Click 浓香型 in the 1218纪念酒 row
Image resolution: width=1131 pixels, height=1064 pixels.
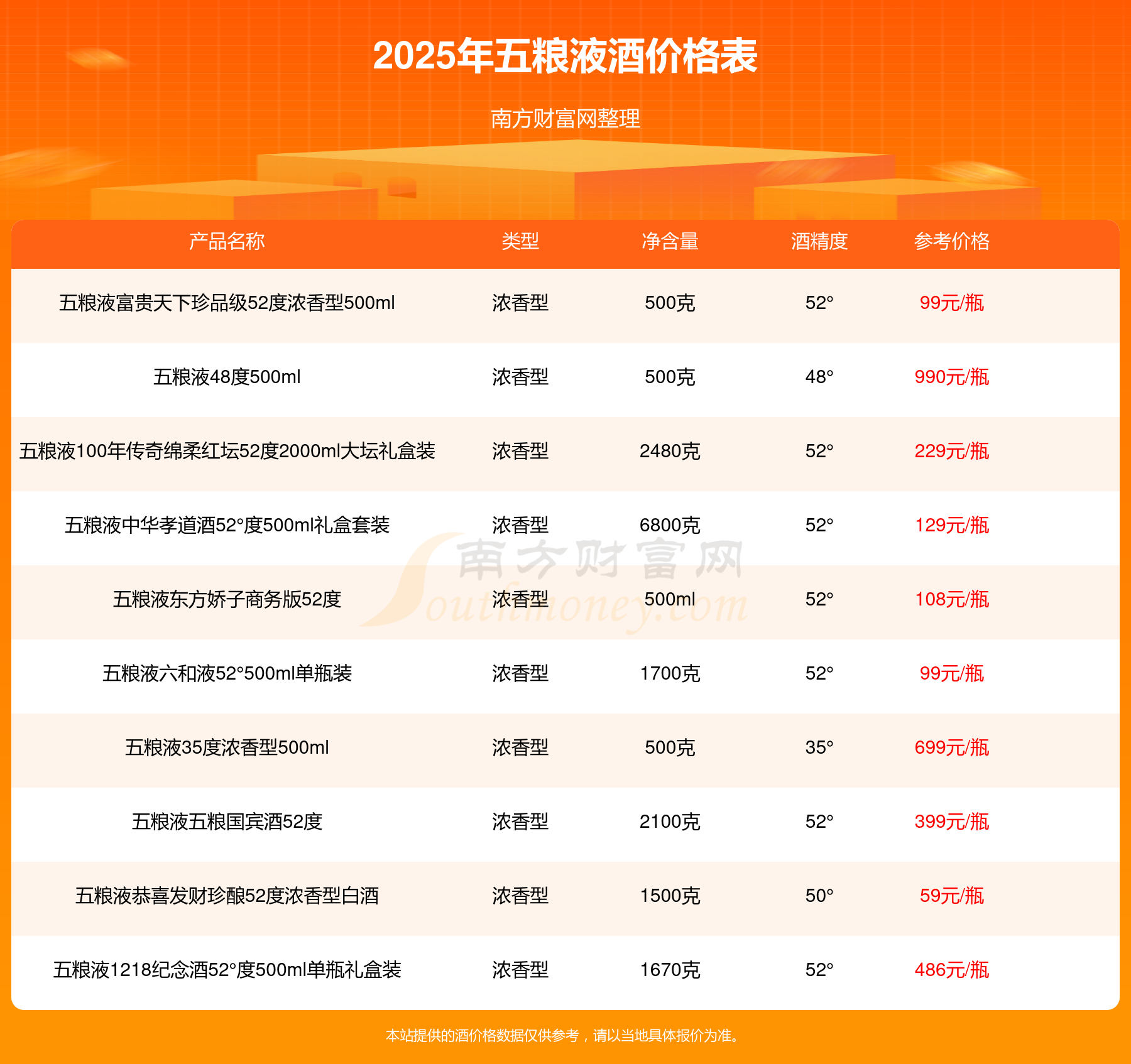tap(520, 970)
